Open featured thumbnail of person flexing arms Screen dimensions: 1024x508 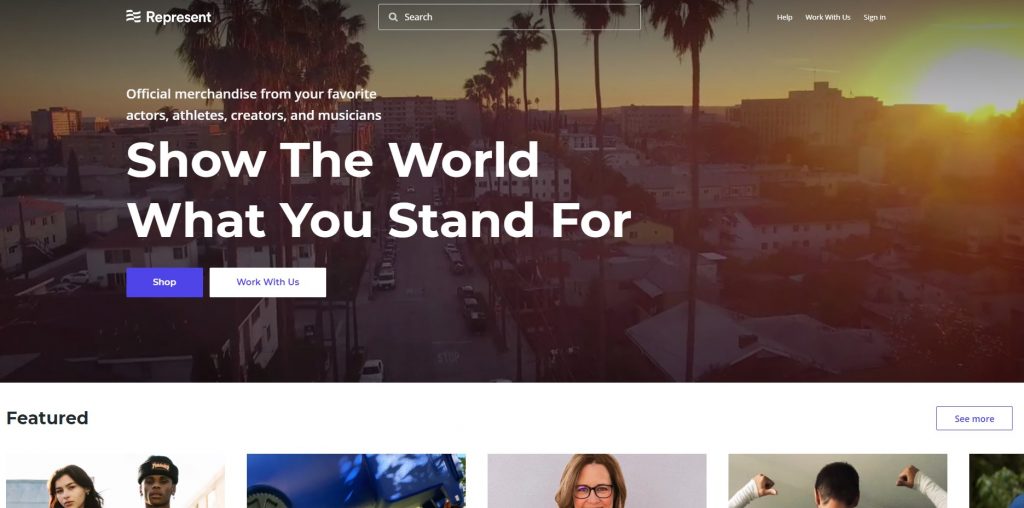pos(838,481)
